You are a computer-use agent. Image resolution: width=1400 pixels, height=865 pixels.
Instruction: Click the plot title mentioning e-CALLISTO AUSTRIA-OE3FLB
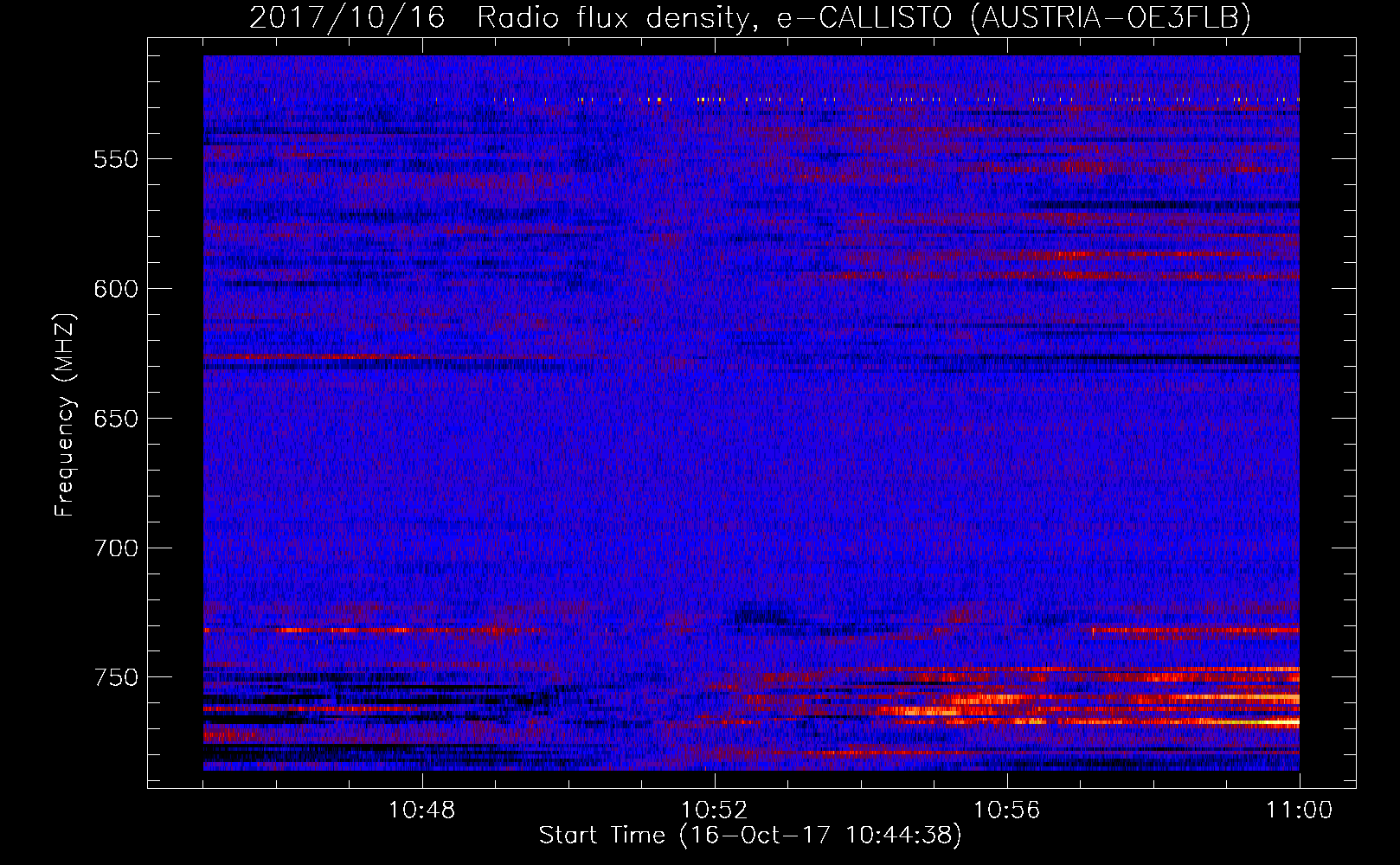(750, 17)
